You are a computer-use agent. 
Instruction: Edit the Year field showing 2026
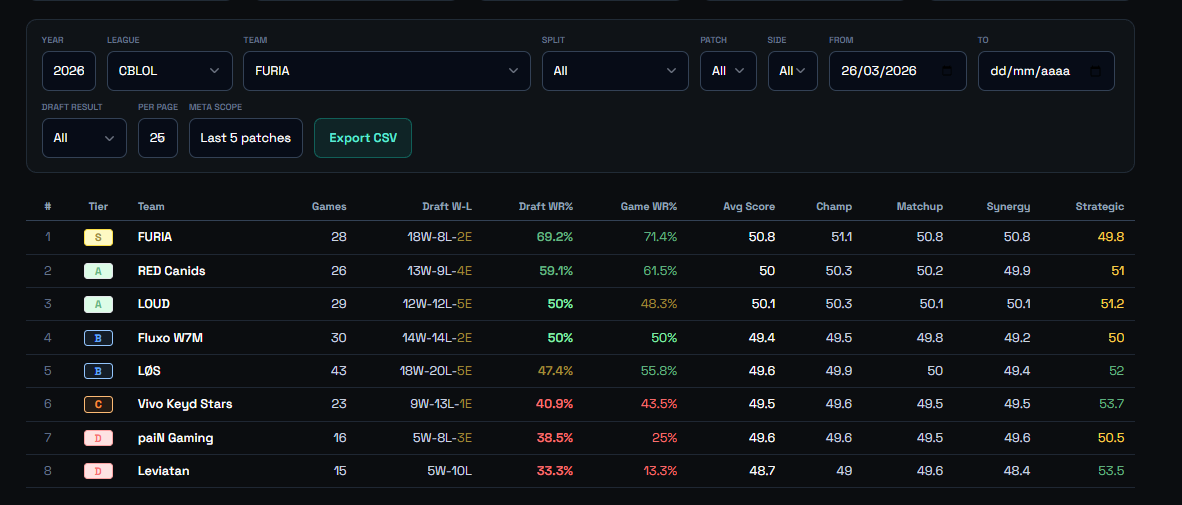click(69, 71)
